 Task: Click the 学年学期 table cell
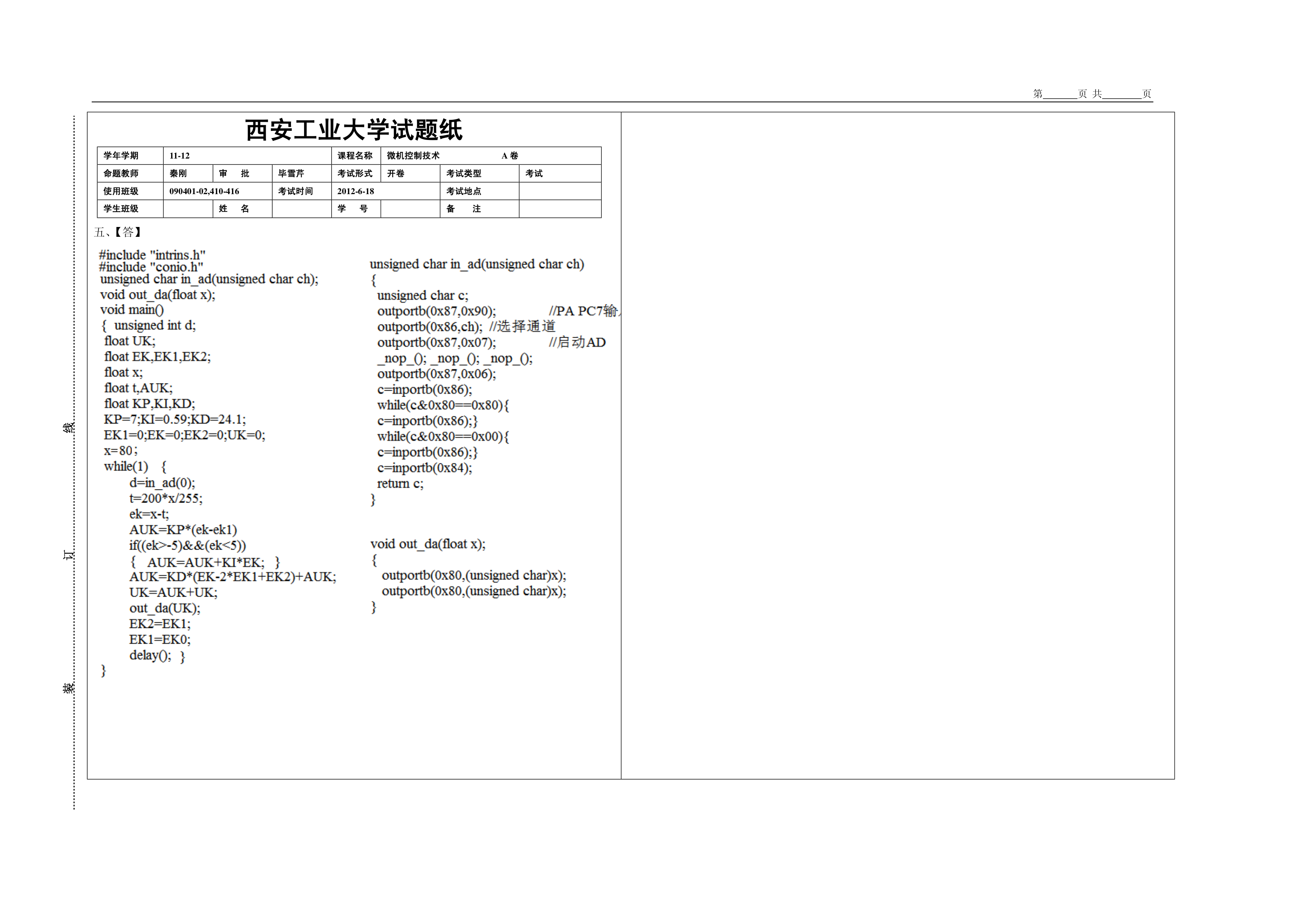point(130,155)
